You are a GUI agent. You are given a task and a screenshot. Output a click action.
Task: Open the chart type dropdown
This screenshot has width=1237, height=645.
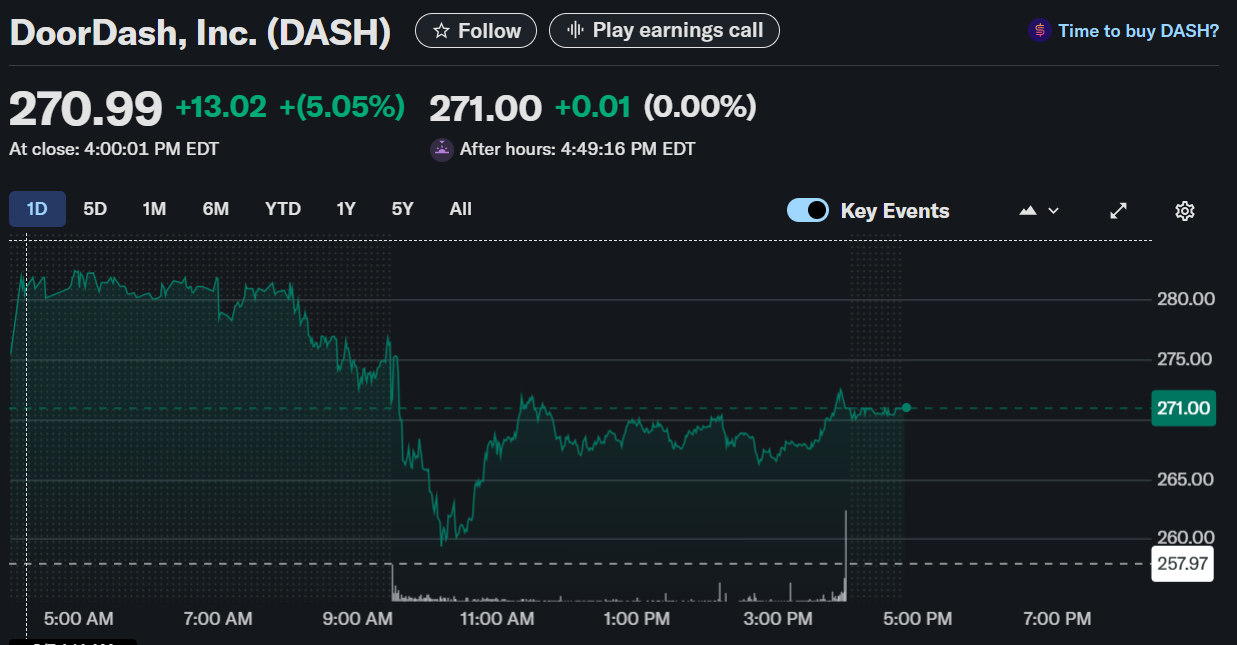coord(1039,211)
